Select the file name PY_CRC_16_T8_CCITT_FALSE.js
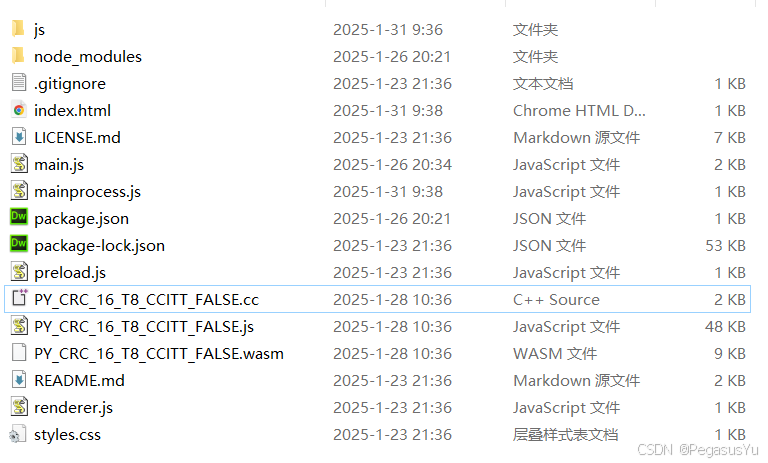 click(x=144, y=326)
